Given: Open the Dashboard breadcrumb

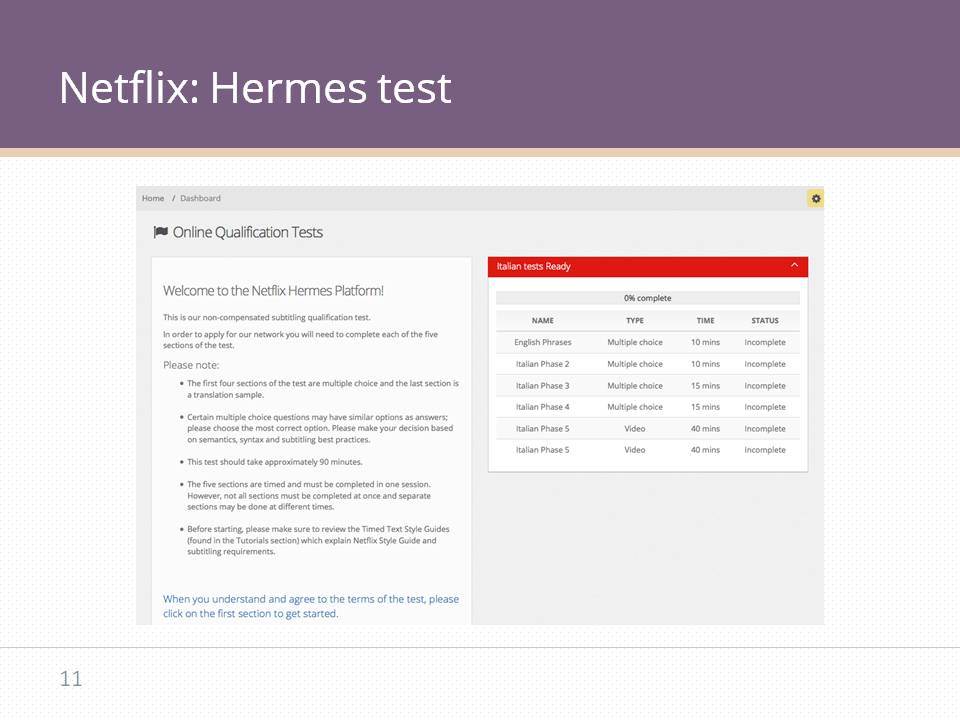Looking at the screenshot, I should (200, 198).
